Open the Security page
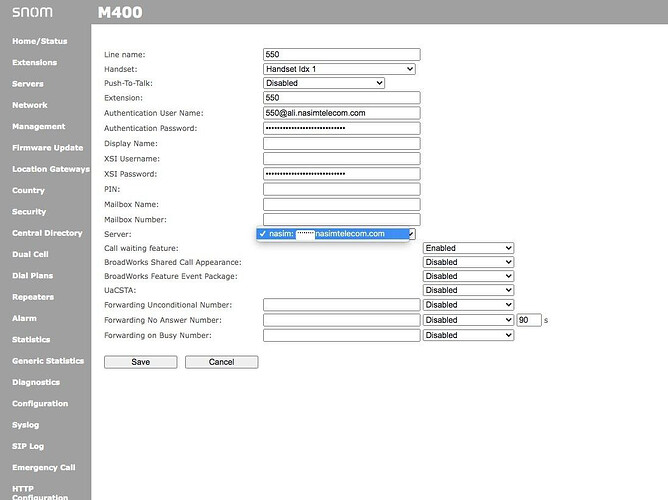The width and height of the screenshot is (668, 500). coord(29,212)
